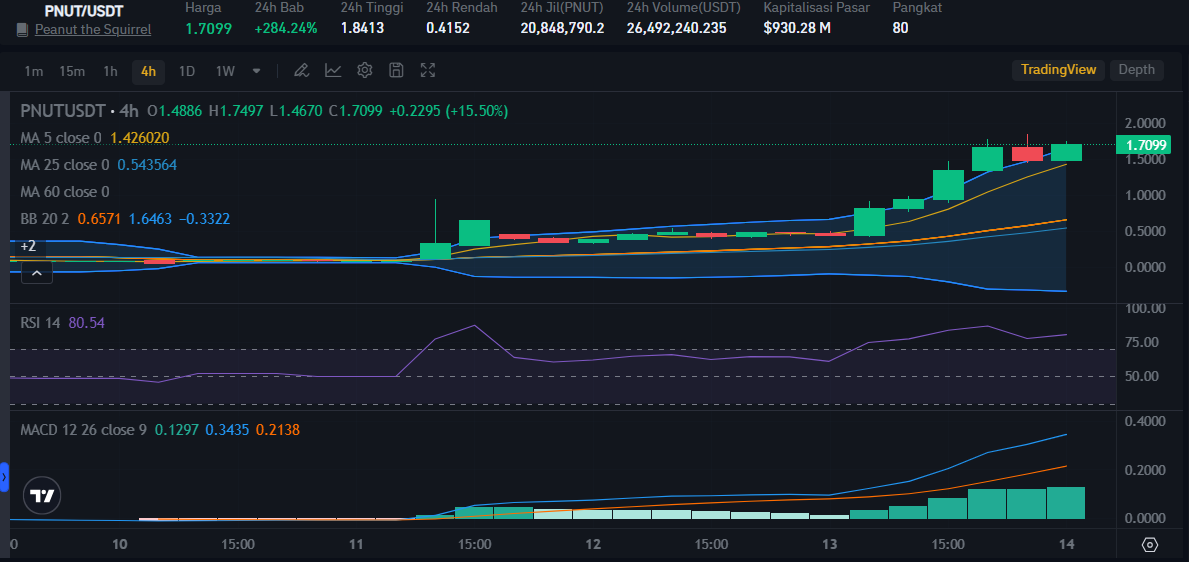Image resolution: width=1189 pixels, height=562 pixels.
Task: Click the 24h Tinggi value 1.8413
Action: click(x=362, y=28)
